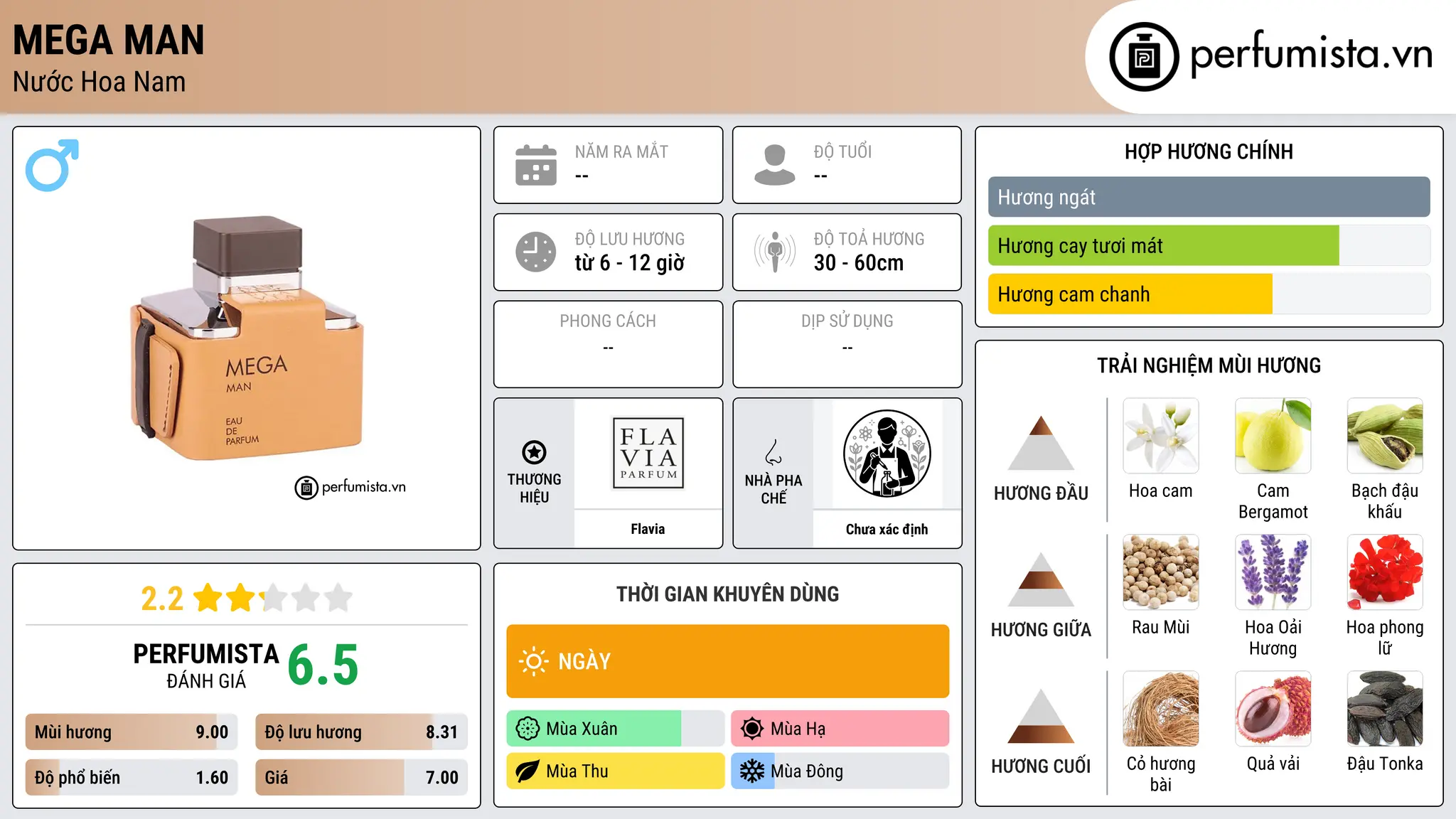Click the Hợp hương chính heading
This screenshot has width=1456, height=819.
1209,151
